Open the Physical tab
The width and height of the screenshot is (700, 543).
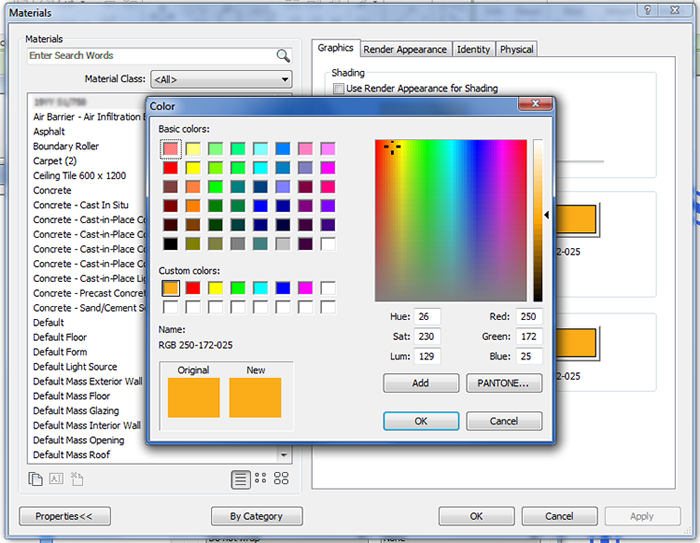(517, 49)
